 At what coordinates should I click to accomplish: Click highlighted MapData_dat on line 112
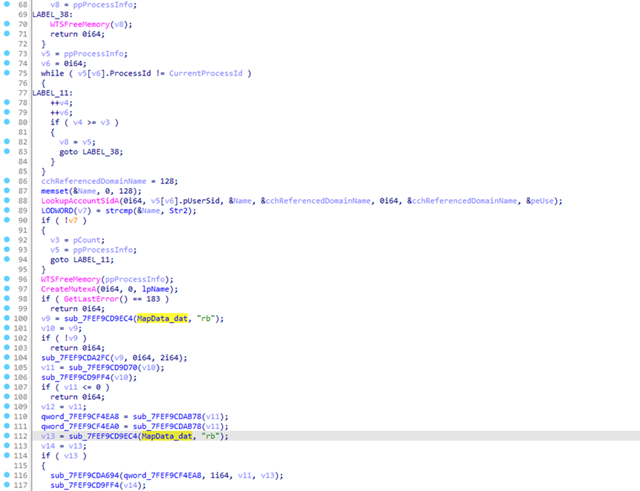(x=167, y=436)
